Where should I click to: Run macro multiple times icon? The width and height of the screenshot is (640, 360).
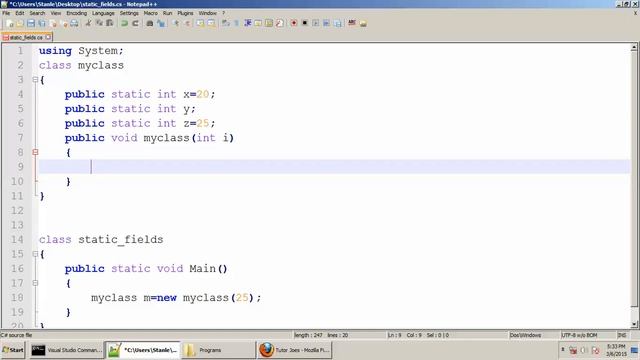326,23
